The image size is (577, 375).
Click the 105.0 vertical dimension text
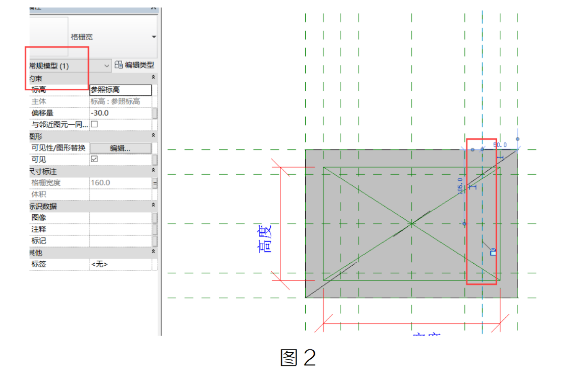pyautogui.click(x=460, y=186)
